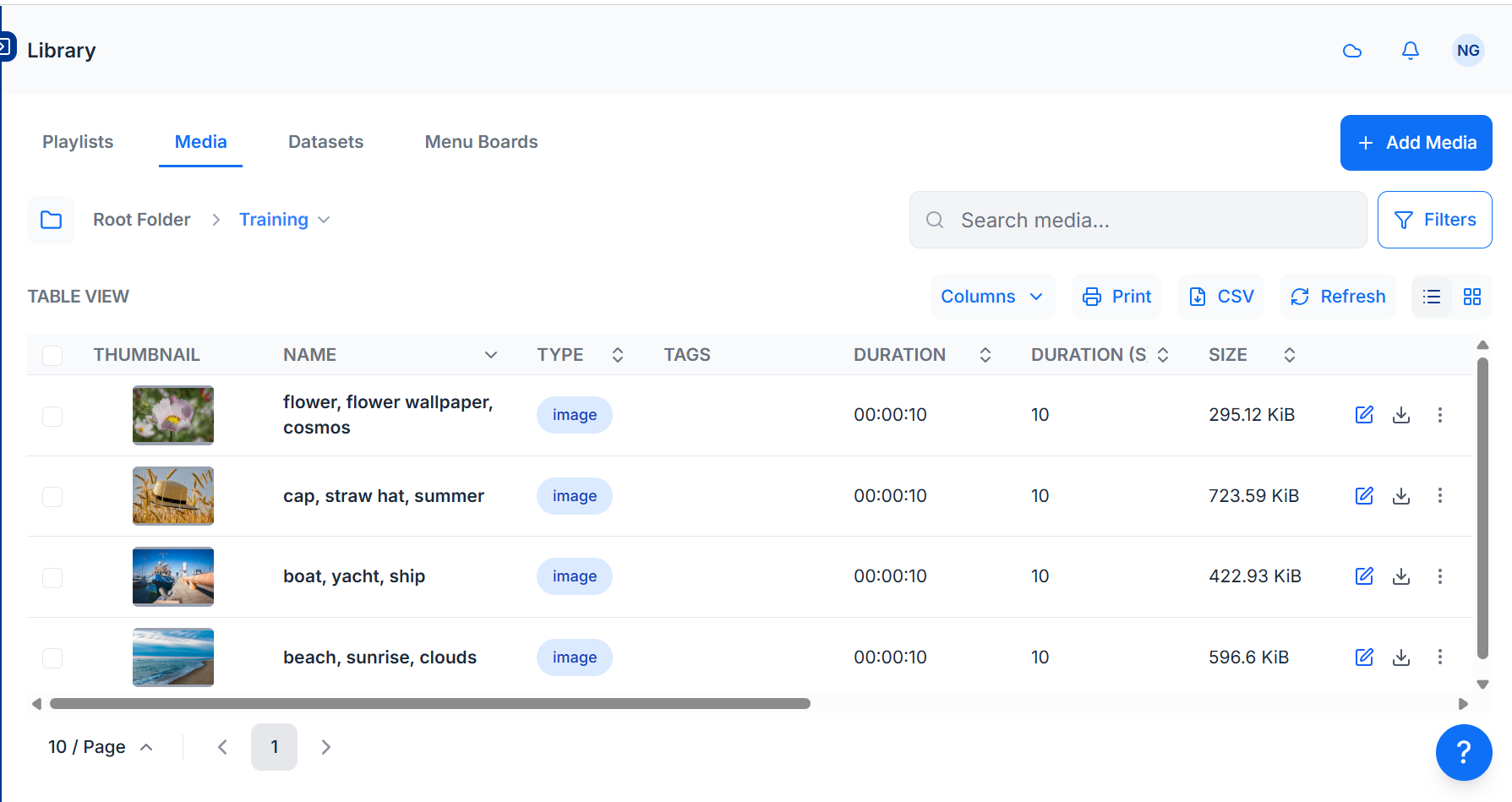Open the Filters button
This screenshot has width=1512, height=802.
pyautogui.click(x=1435, y=220)
